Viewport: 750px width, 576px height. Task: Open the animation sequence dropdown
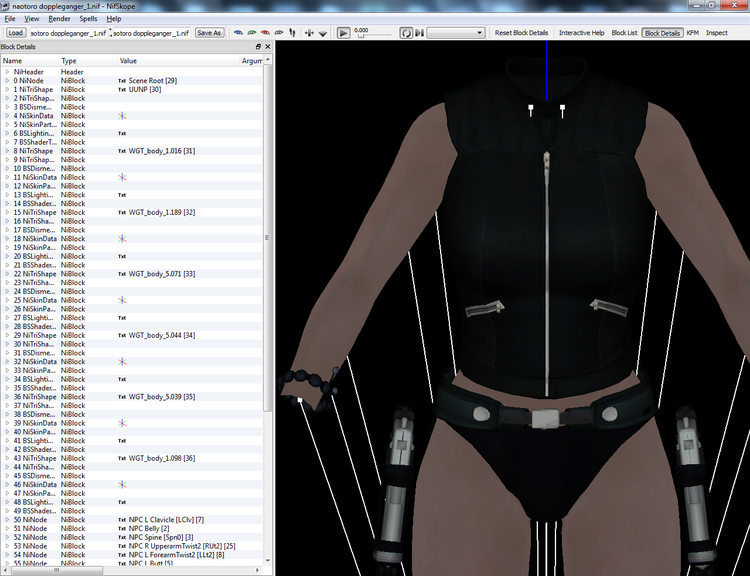[x=455, y=33]
